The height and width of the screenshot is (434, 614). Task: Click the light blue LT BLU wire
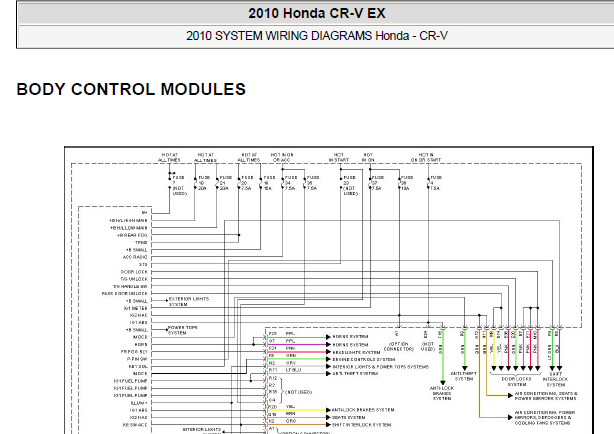(x=298, y=374)
